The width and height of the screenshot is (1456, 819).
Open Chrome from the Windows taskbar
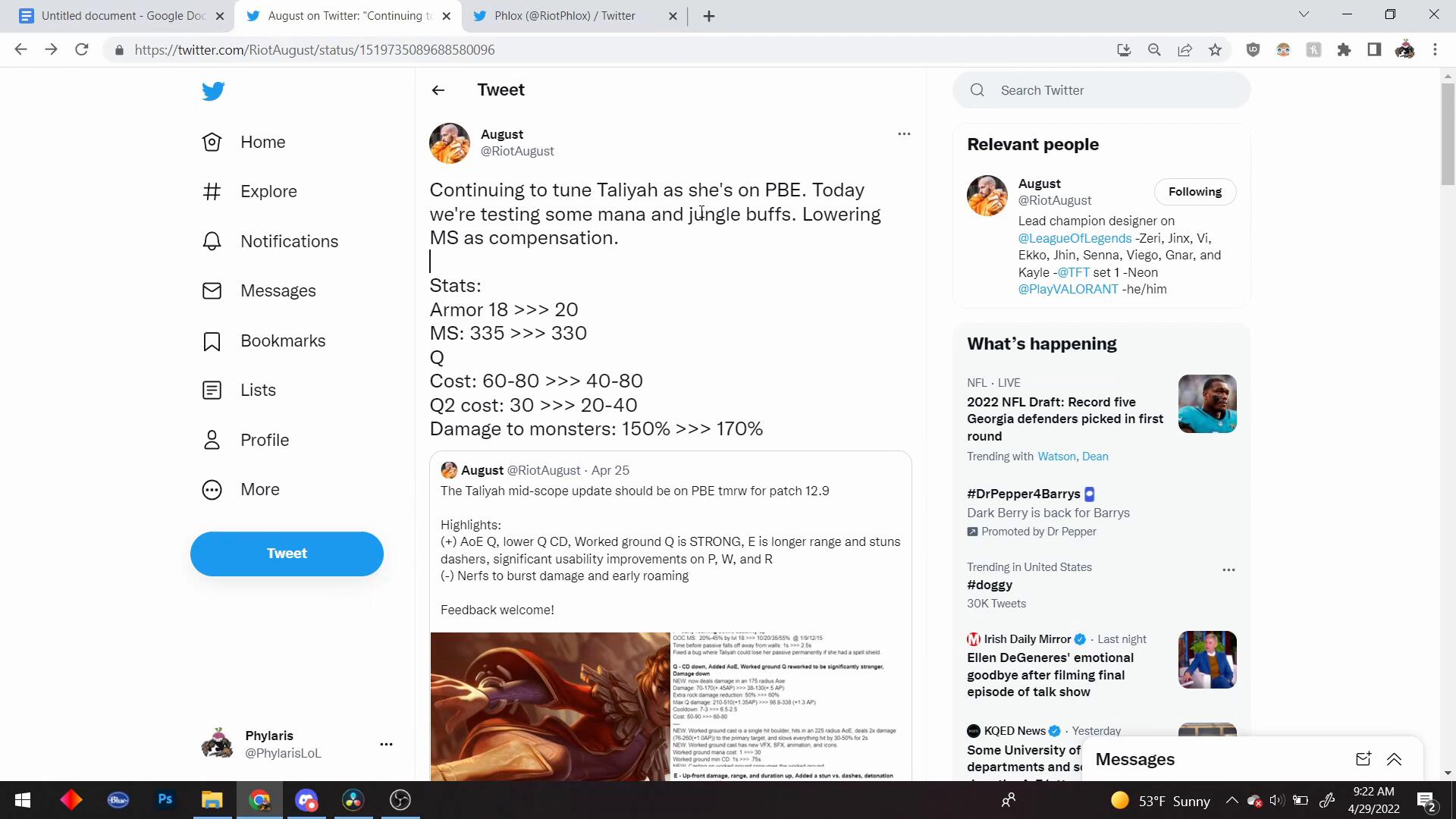[x=259, y=800]
